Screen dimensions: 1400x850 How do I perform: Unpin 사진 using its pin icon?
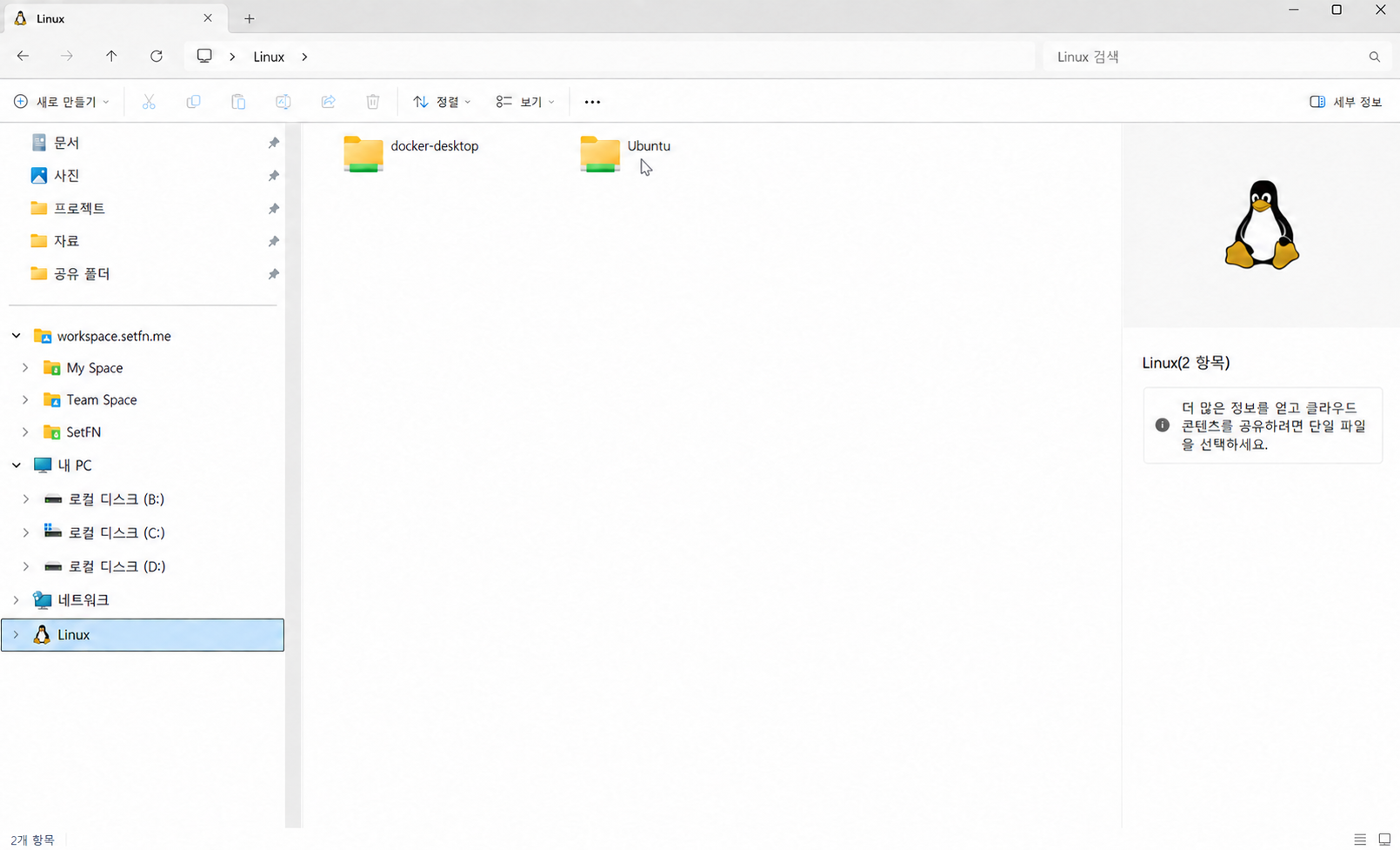273,176
